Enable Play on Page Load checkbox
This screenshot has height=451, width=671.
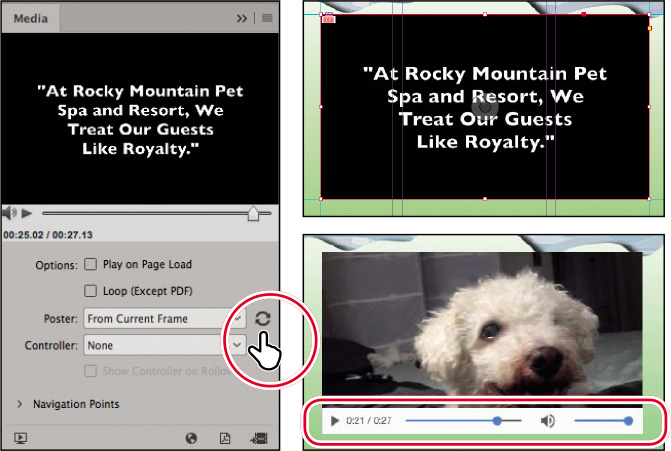90,264
